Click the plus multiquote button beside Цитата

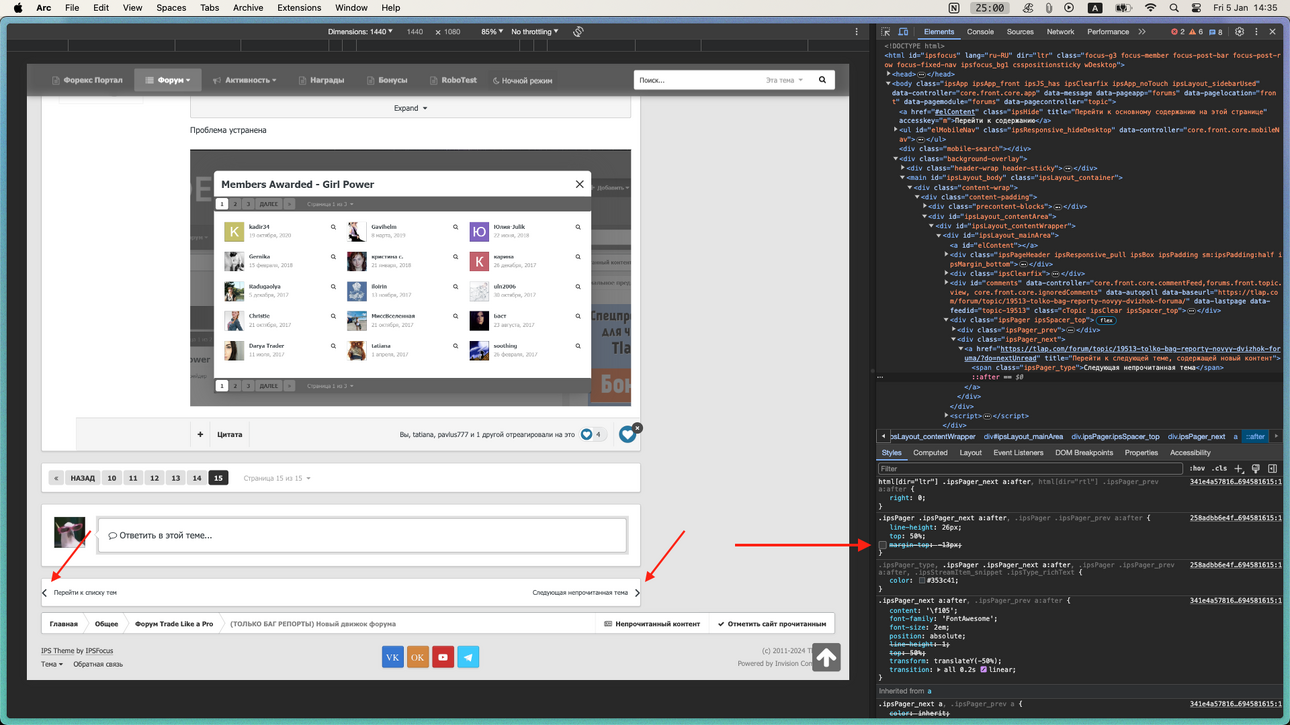point(200,435)
